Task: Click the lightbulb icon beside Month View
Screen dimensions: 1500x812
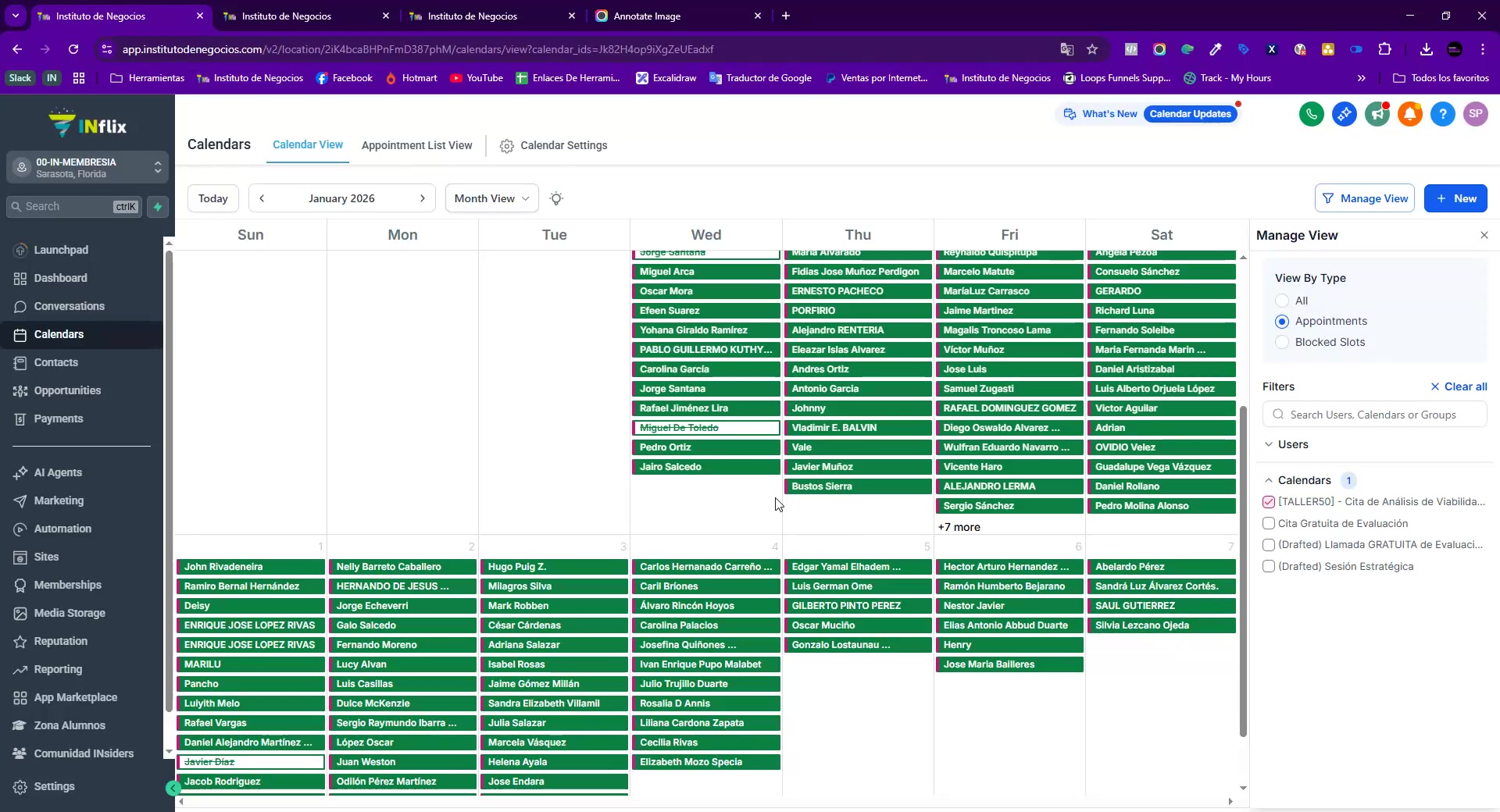Action: [x=556, y=198]
